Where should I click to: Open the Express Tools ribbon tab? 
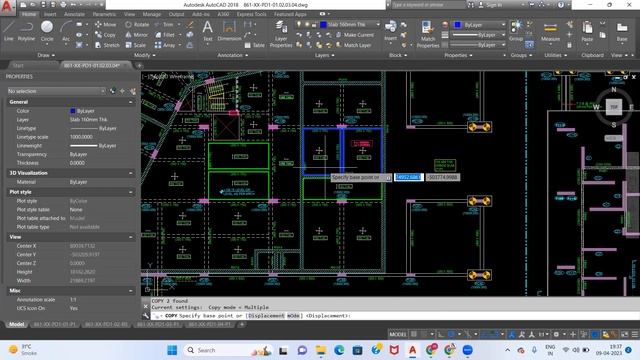(251, 14)
